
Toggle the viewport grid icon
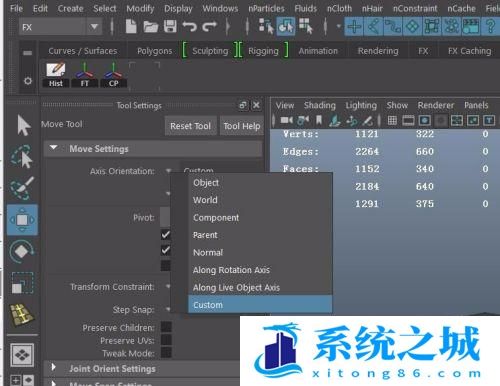[x=392, y=120]
